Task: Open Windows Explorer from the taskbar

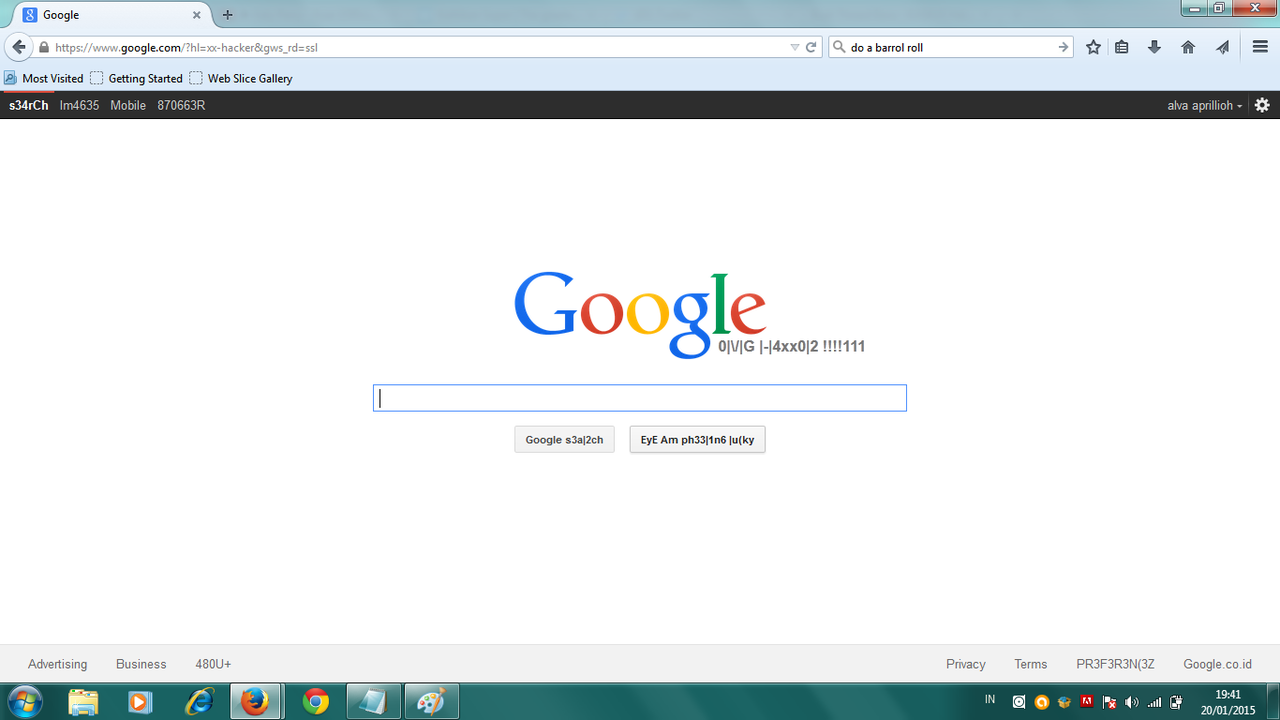Action: tap(84, 702)
